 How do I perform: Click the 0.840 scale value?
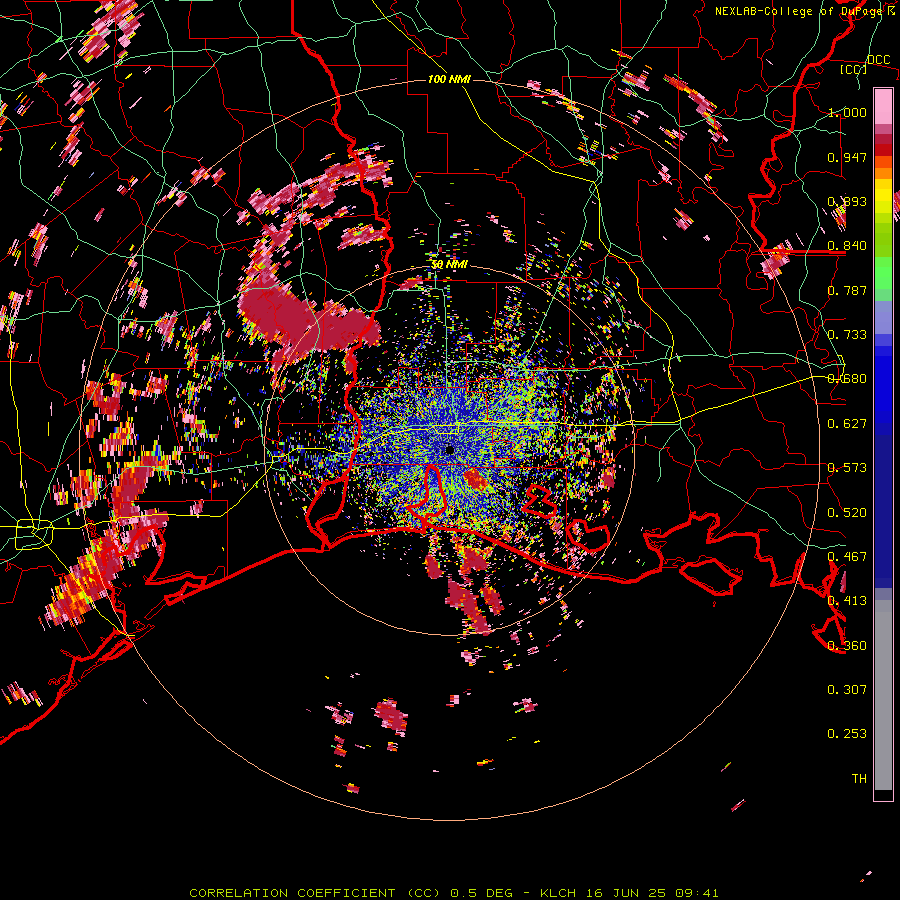click(x=847, y=246)
